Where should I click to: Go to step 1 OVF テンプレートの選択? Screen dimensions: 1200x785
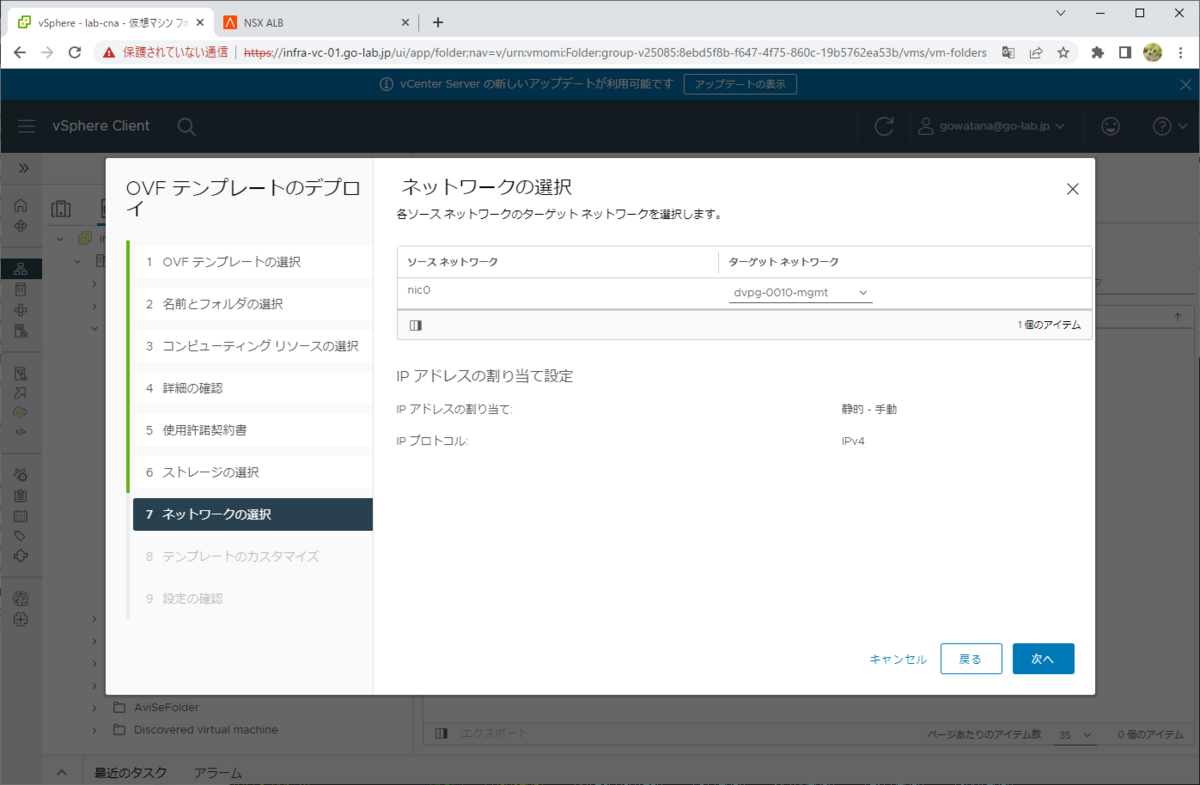(253, 262)
